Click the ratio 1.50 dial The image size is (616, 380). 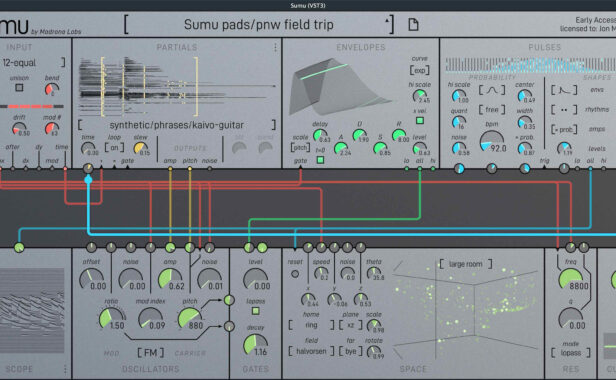(111, 319)
